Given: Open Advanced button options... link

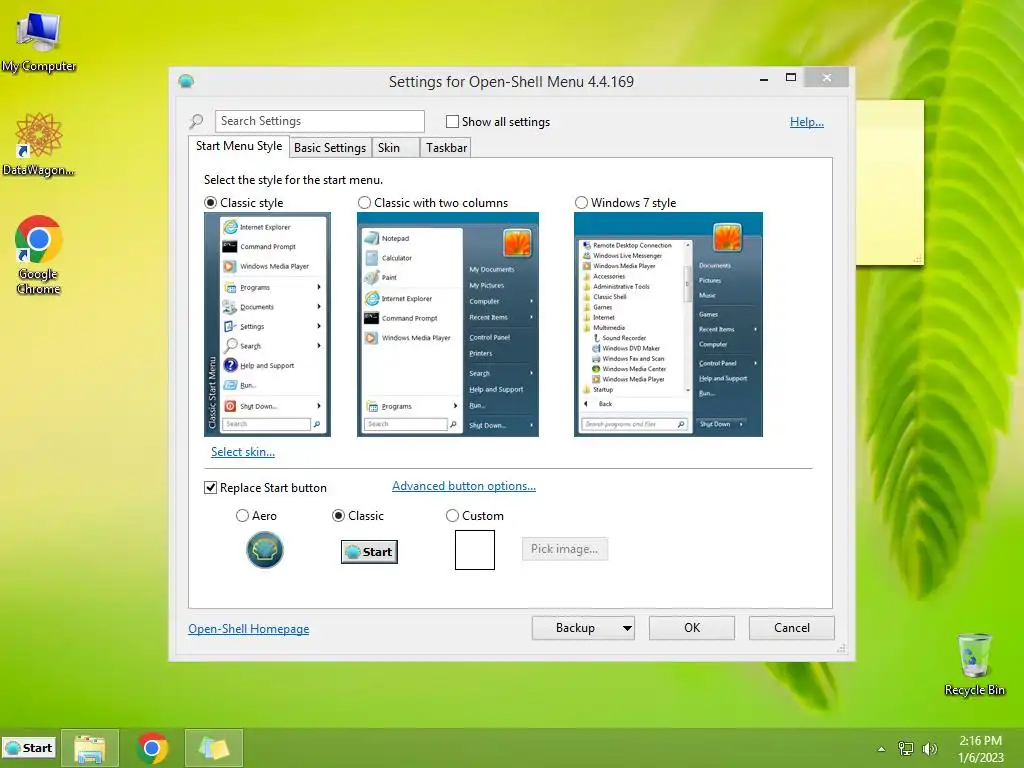Looking at the screenshot, I should pyautogui.click(x=464, y=486).
